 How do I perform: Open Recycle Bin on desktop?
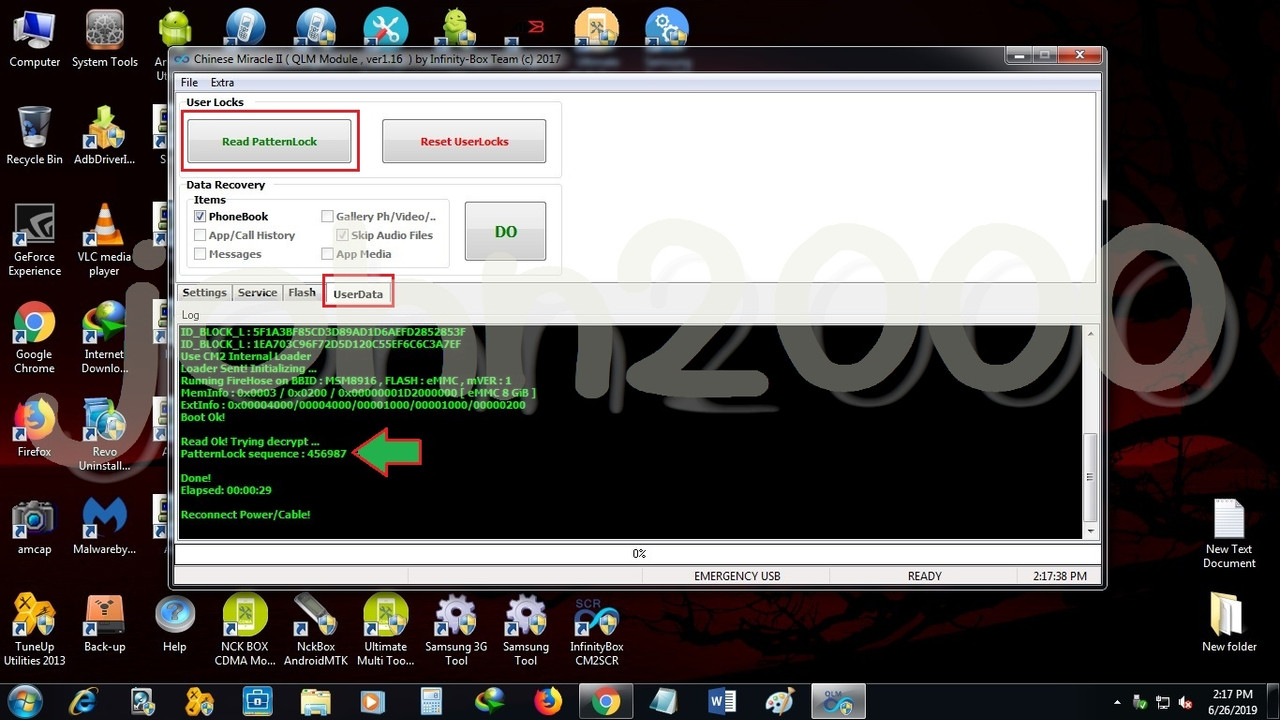(x=34, y=135)
